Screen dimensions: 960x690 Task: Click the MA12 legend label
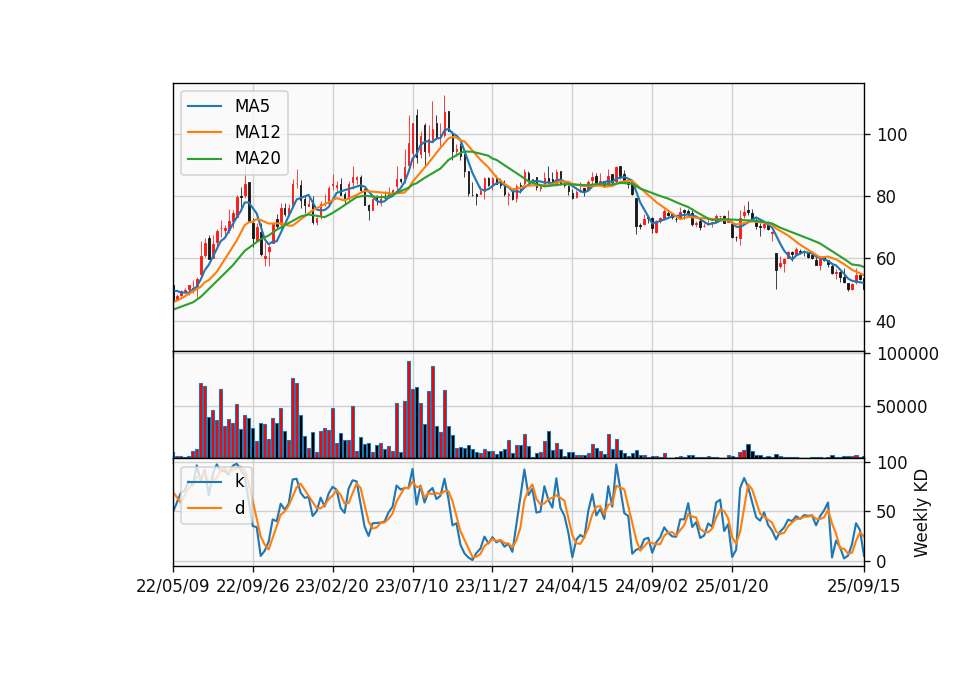(x=257, y=132)
